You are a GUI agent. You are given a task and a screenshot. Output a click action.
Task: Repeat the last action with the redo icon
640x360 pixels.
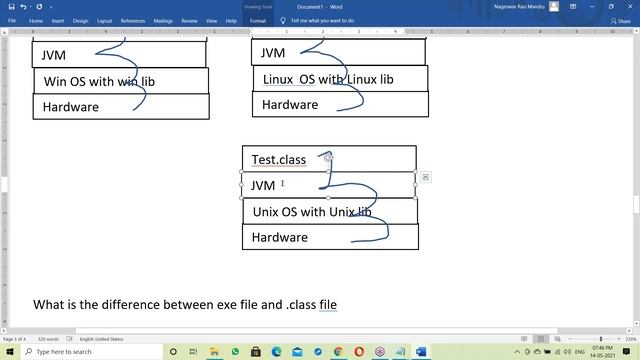tap(39, 7)
